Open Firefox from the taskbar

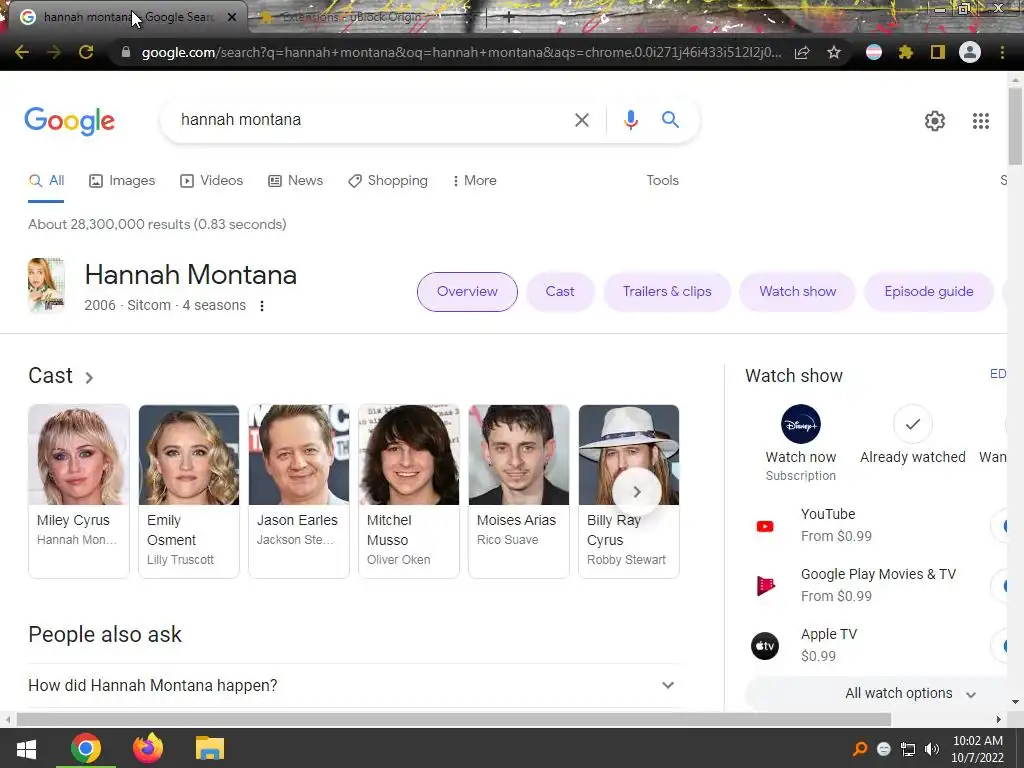(148, 748)
